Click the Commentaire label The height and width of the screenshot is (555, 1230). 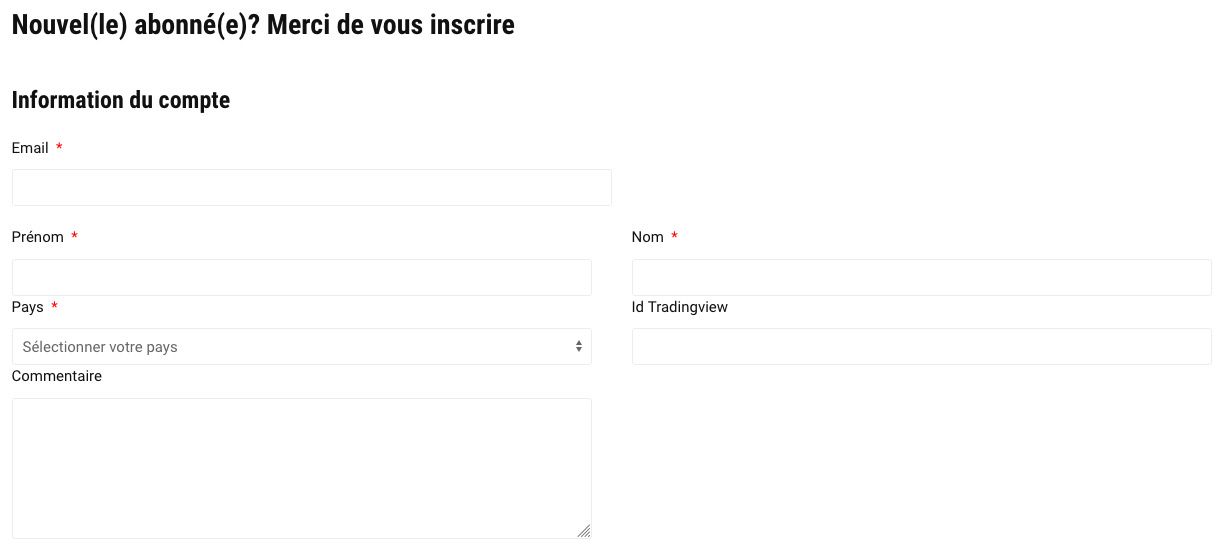point(57,376)
